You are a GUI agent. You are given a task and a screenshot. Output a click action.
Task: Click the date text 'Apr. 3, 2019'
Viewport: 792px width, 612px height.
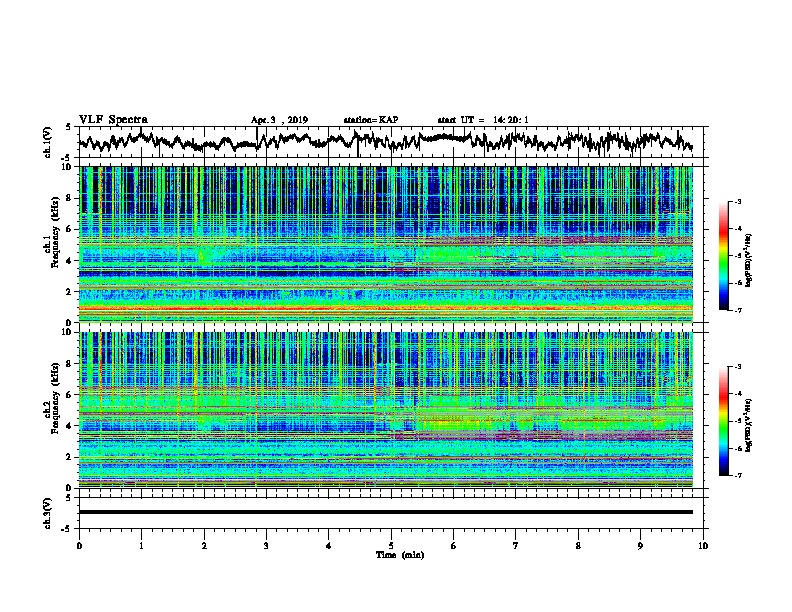click(x=279, y=120)
